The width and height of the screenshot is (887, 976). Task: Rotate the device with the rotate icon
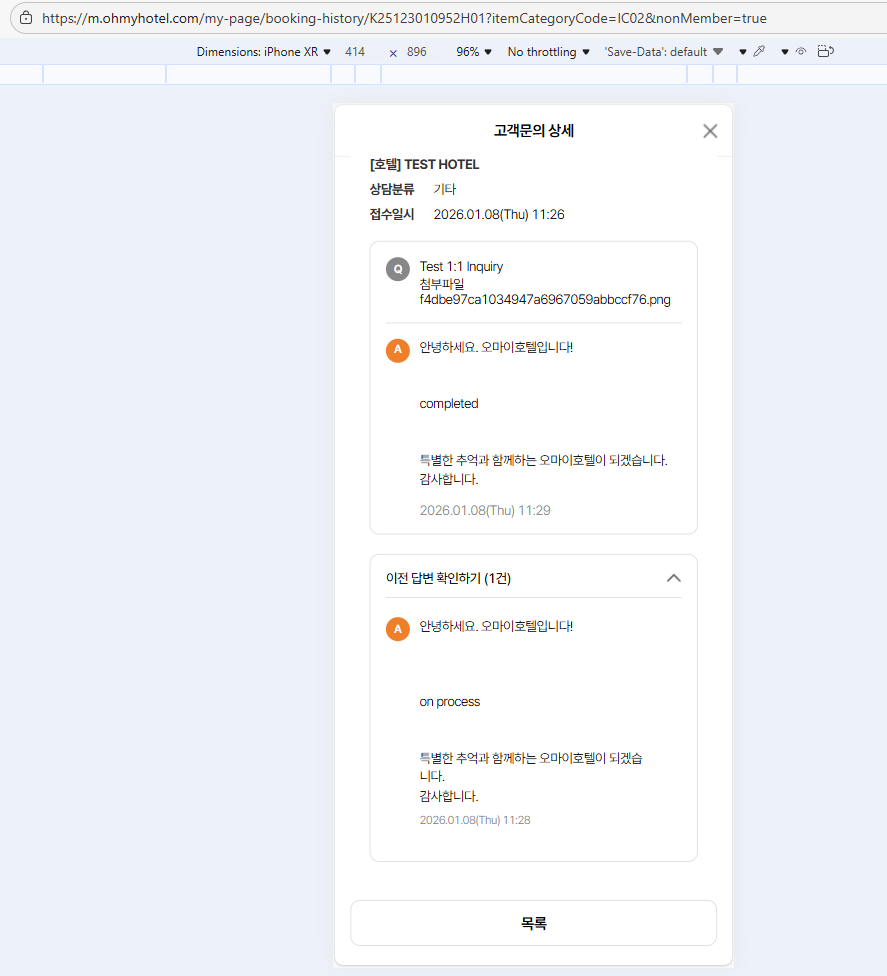pos(825,52)
